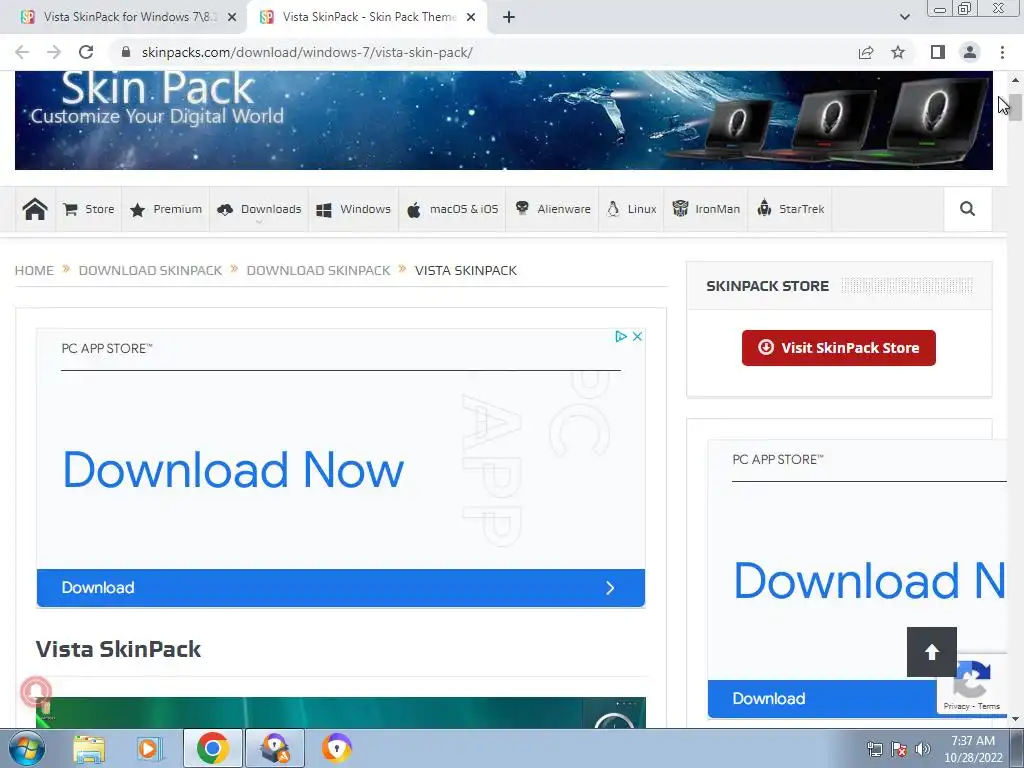Open the Store menu item
The image size is (1024, 768).
(x=89, y=209)
